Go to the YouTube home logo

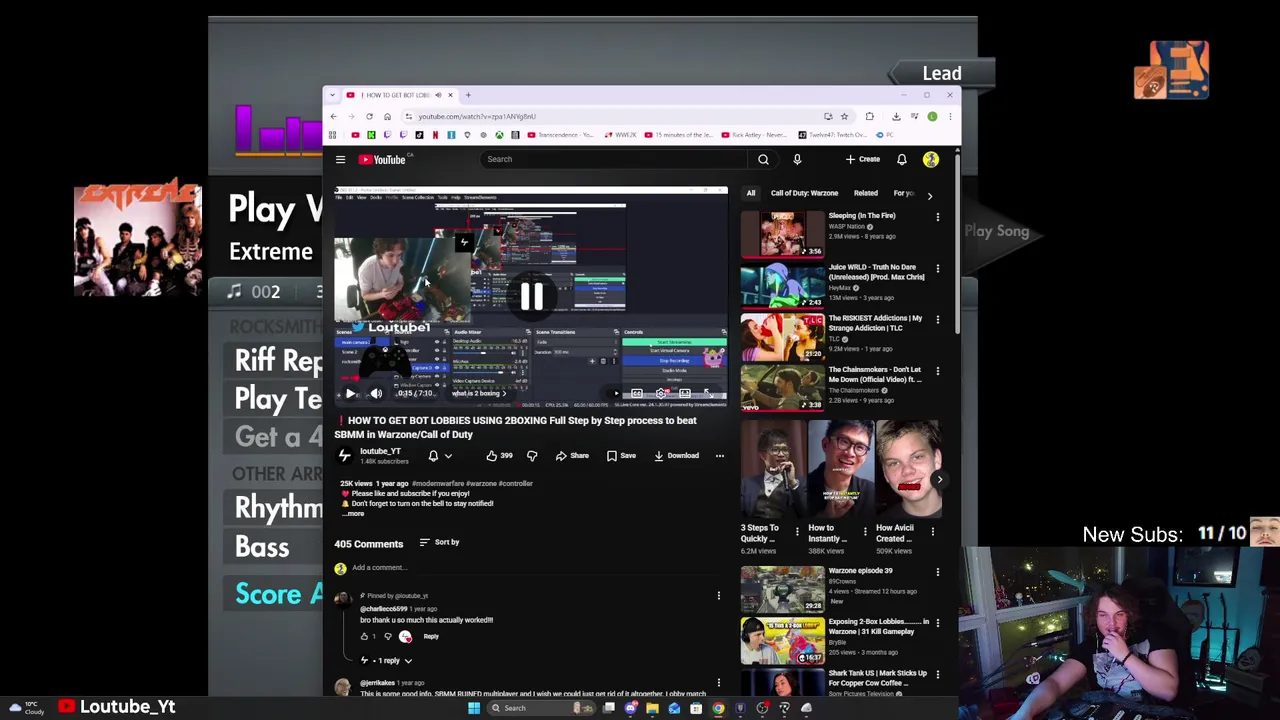click(x=382, y=159)
